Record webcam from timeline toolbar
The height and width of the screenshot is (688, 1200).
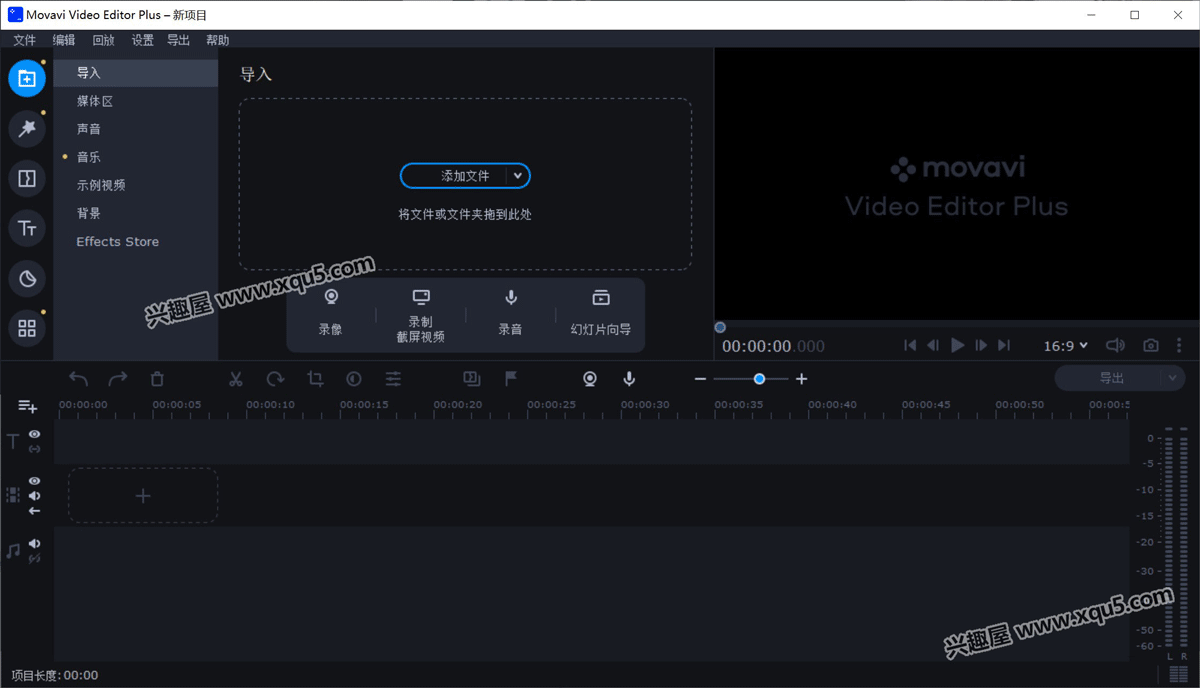point(590,379)
